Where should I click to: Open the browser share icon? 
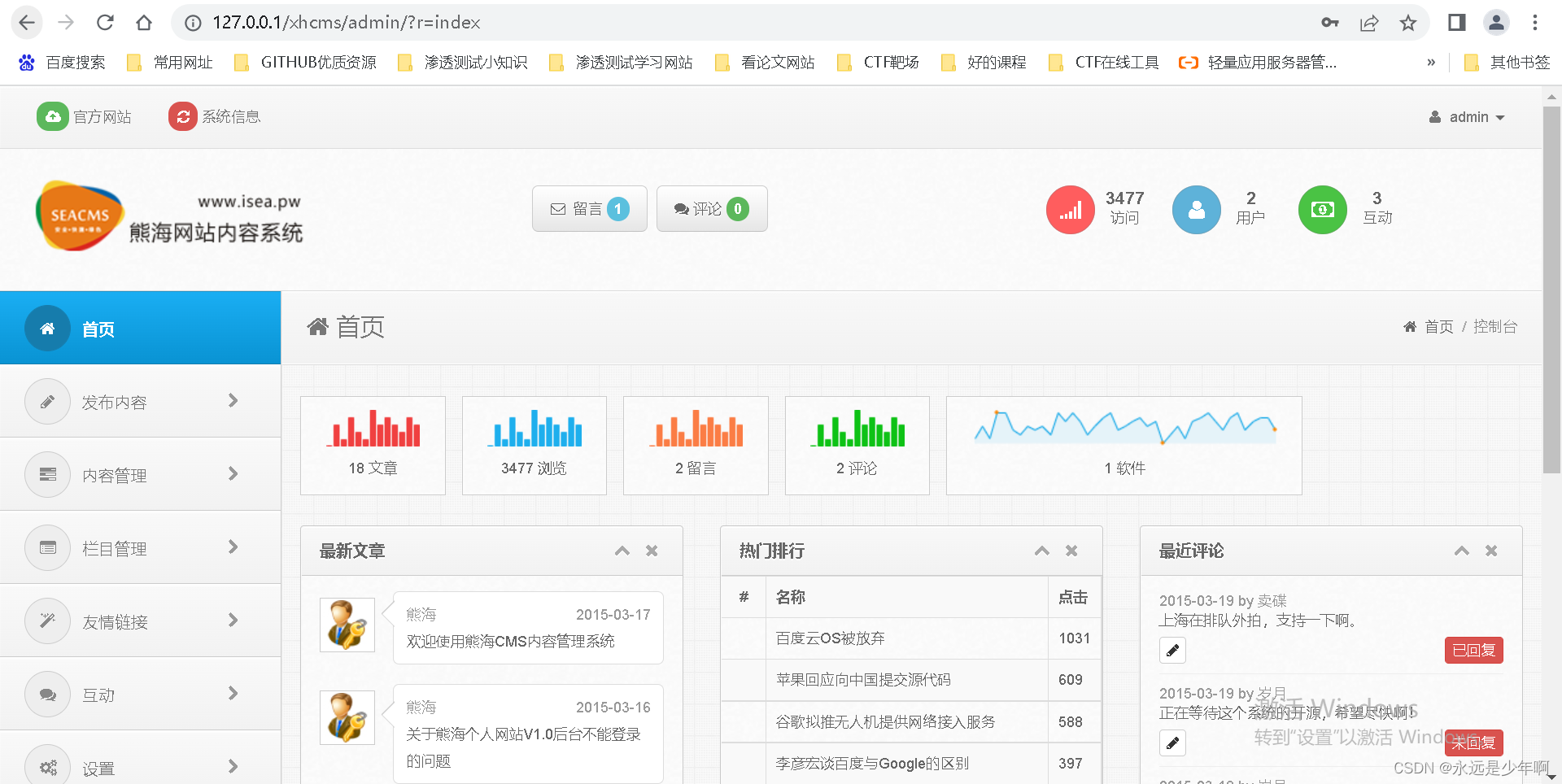click(1369, 23)
